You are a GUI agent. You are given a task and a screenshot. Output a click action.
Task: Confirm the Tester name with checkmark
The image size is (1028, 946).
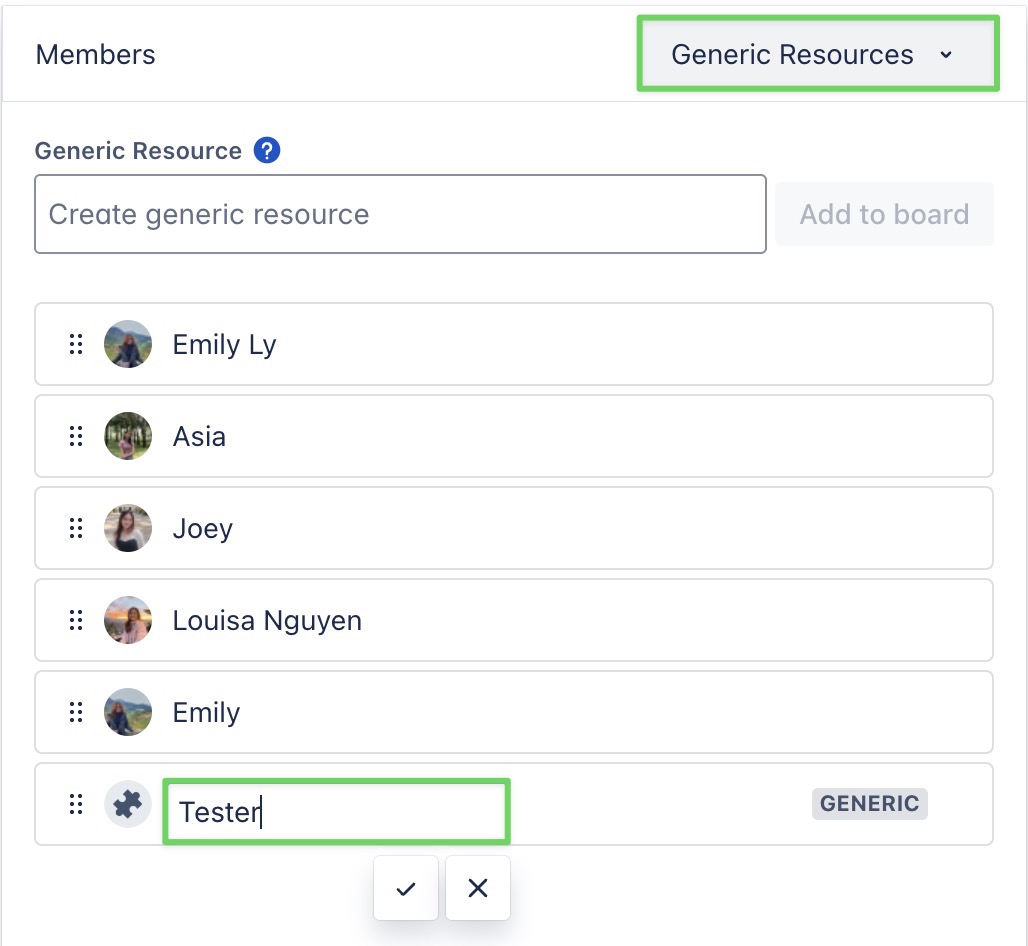point(406,888)
